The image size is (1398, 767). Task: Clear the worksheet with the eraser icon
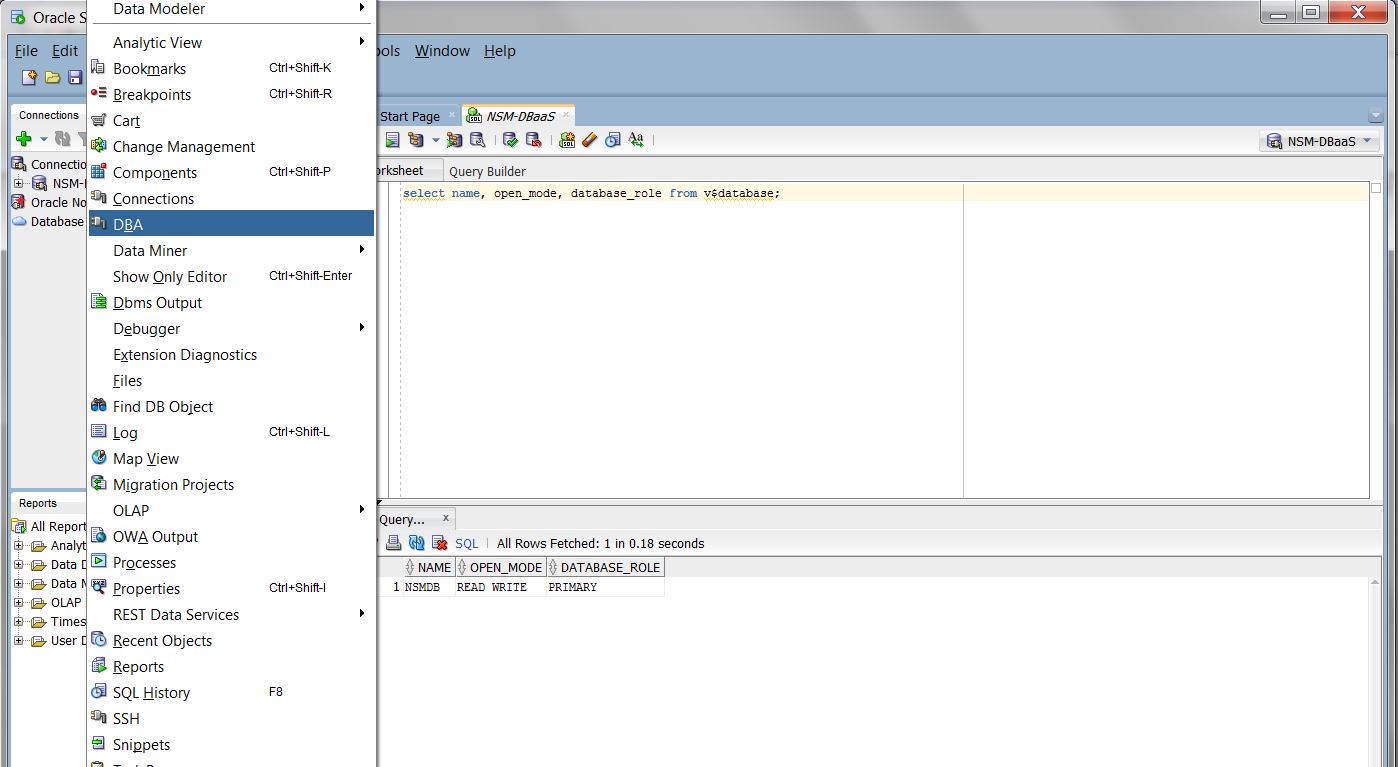(588, 139)
